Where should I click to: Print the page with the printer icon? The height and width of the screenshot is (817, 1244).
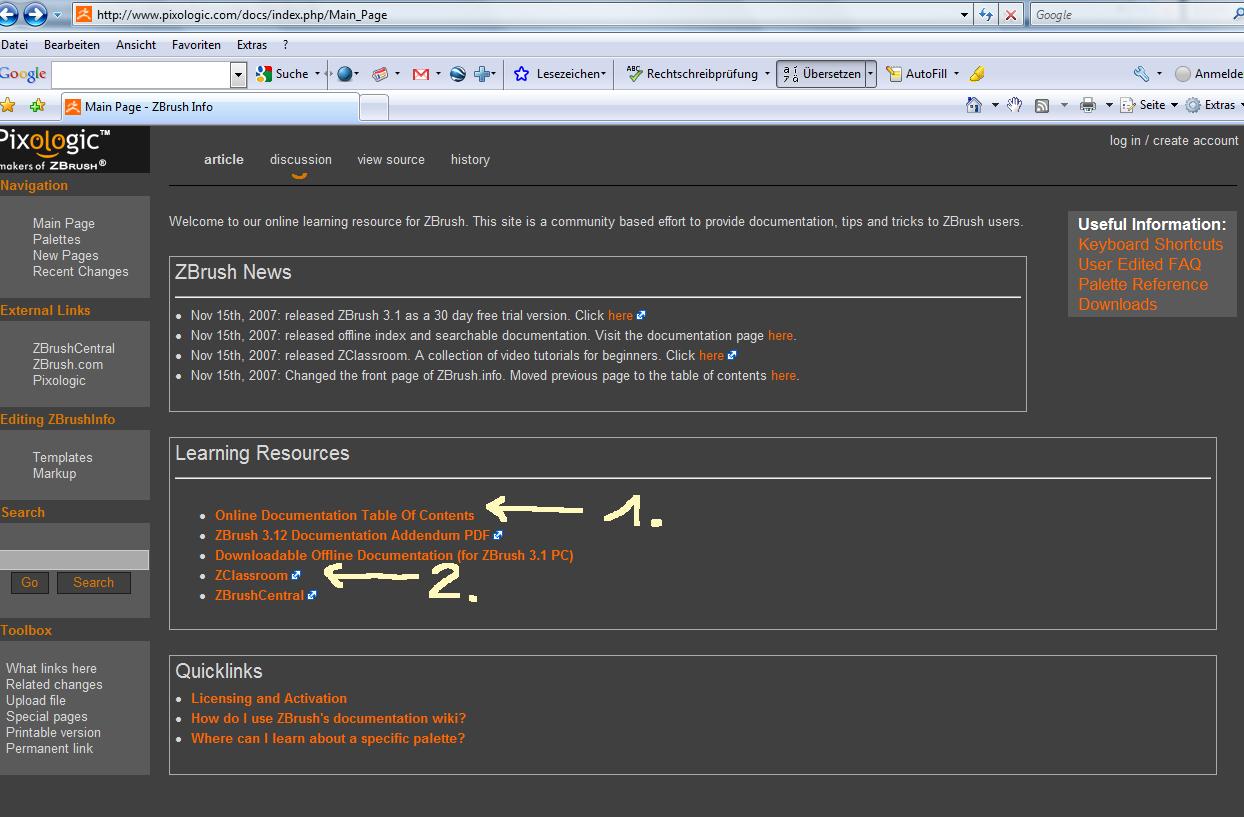point(1088,105)
